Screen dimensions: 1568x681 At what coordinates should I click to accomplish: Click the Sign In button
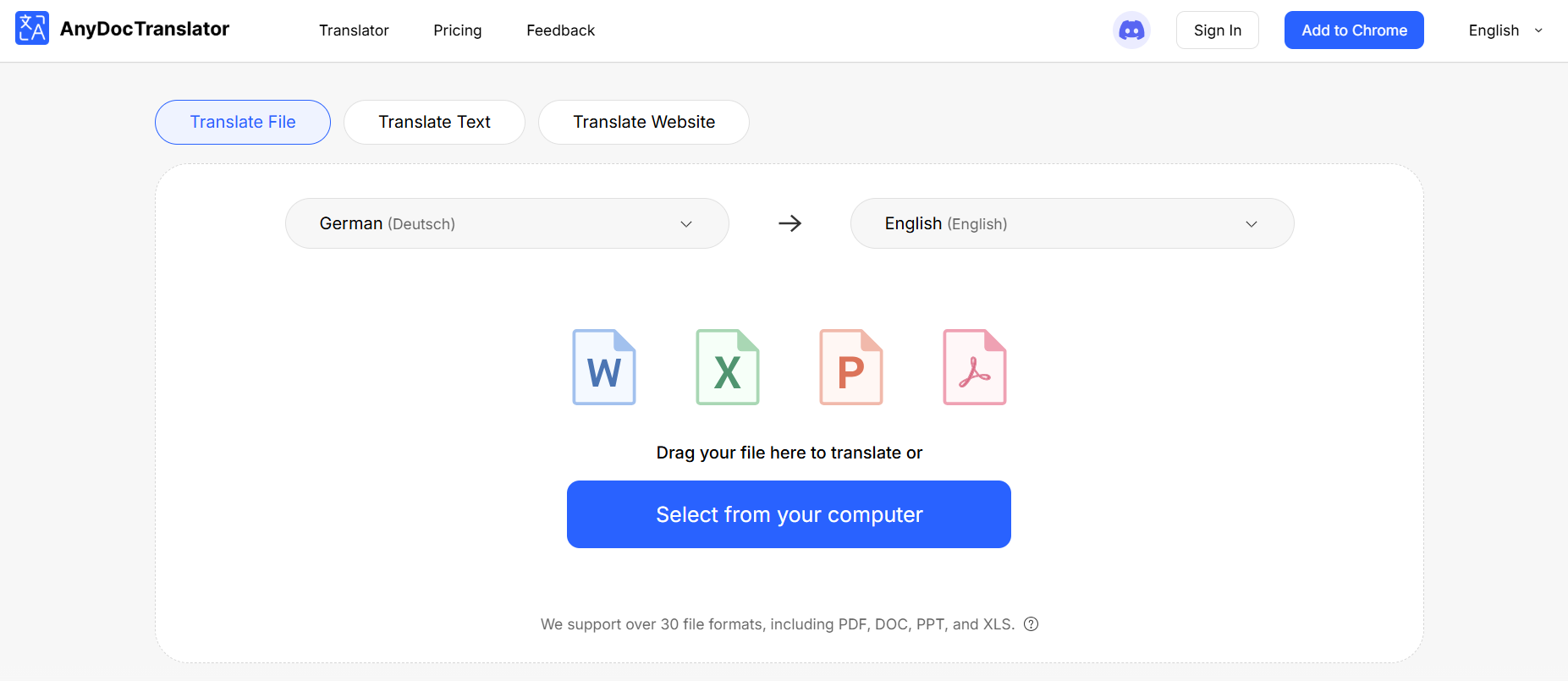(1218, 30)
